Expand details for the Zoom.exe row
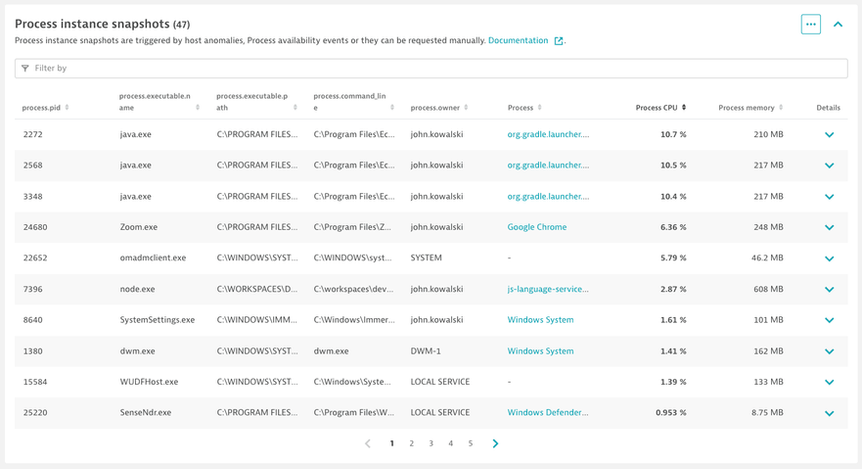This screenshot has width=862, height=469. [x=828, y=228]
